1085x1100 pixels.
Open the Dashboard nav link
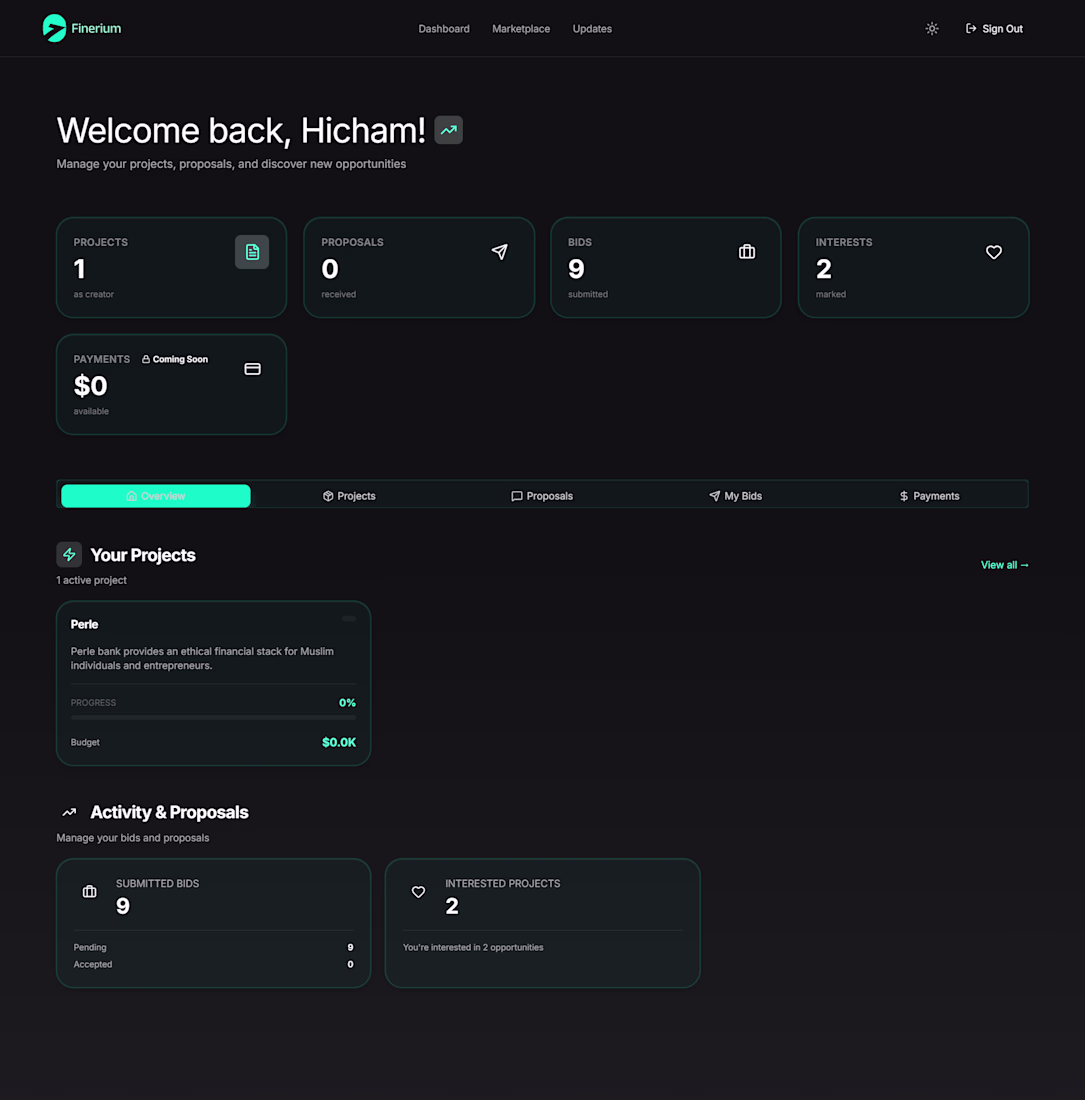(x=444, y=29)
